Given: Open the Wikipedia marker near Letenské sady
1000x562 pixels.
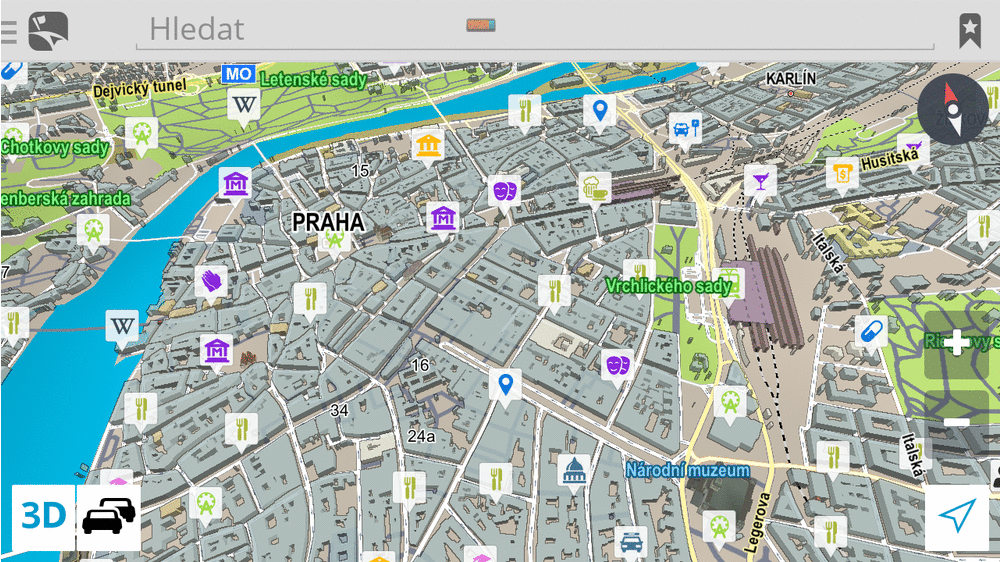Looking at the screenshot, I should coord(243,104).
